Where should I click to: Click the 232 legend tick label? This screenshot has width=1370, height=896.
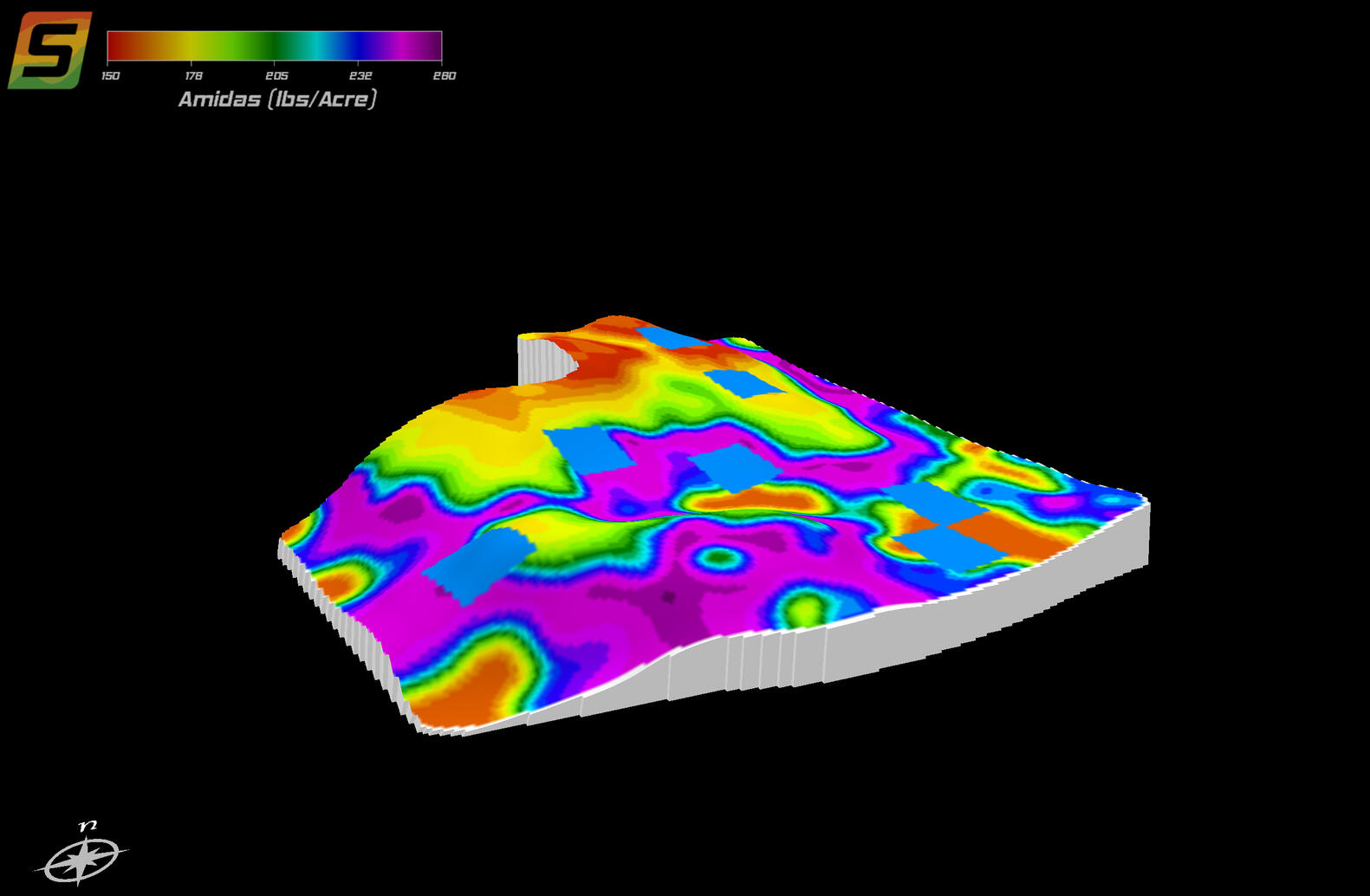coord(360,76)
